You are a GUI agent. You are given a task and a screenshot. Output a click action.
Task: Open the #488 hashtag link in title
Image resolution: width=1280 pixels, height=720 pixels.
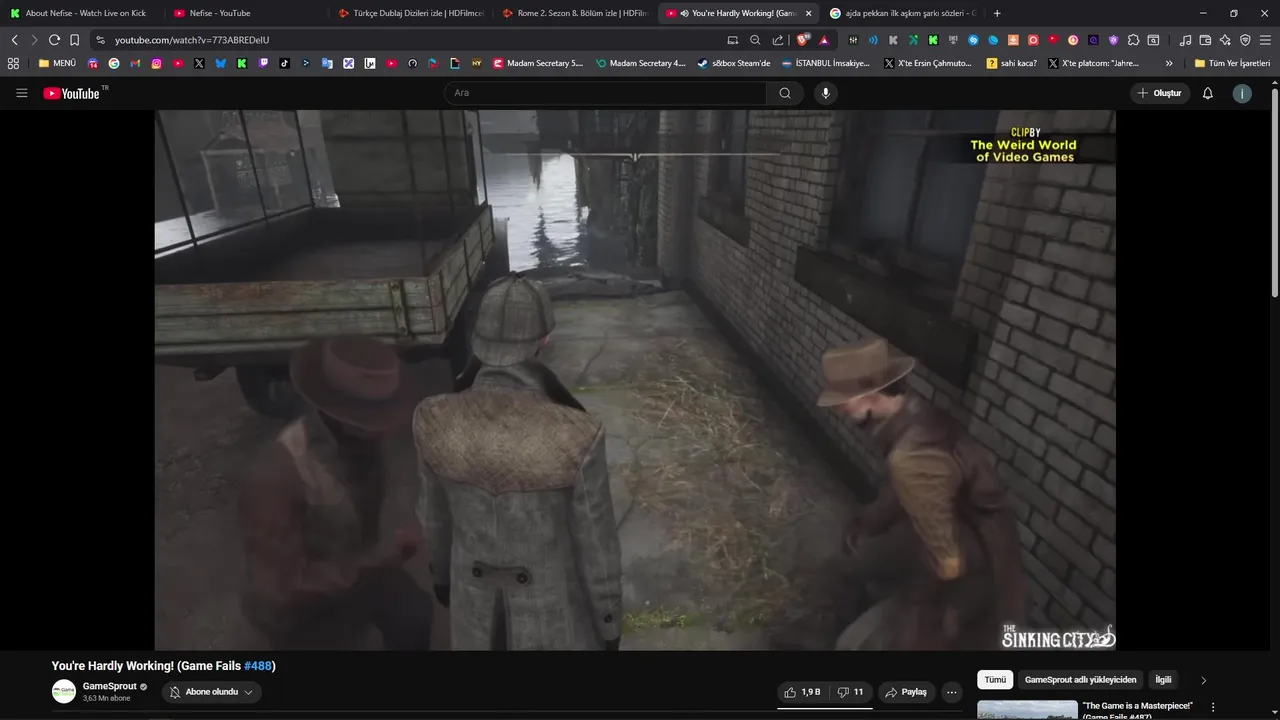(257, 666)
